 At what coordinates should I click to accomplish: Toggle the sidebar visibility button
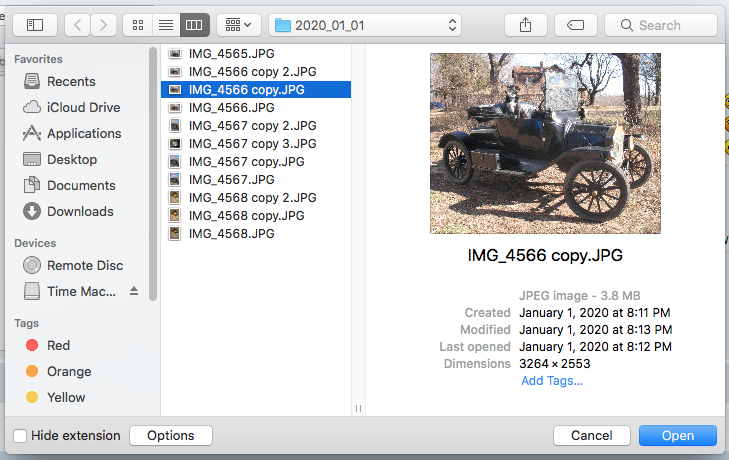pos(35,25)
